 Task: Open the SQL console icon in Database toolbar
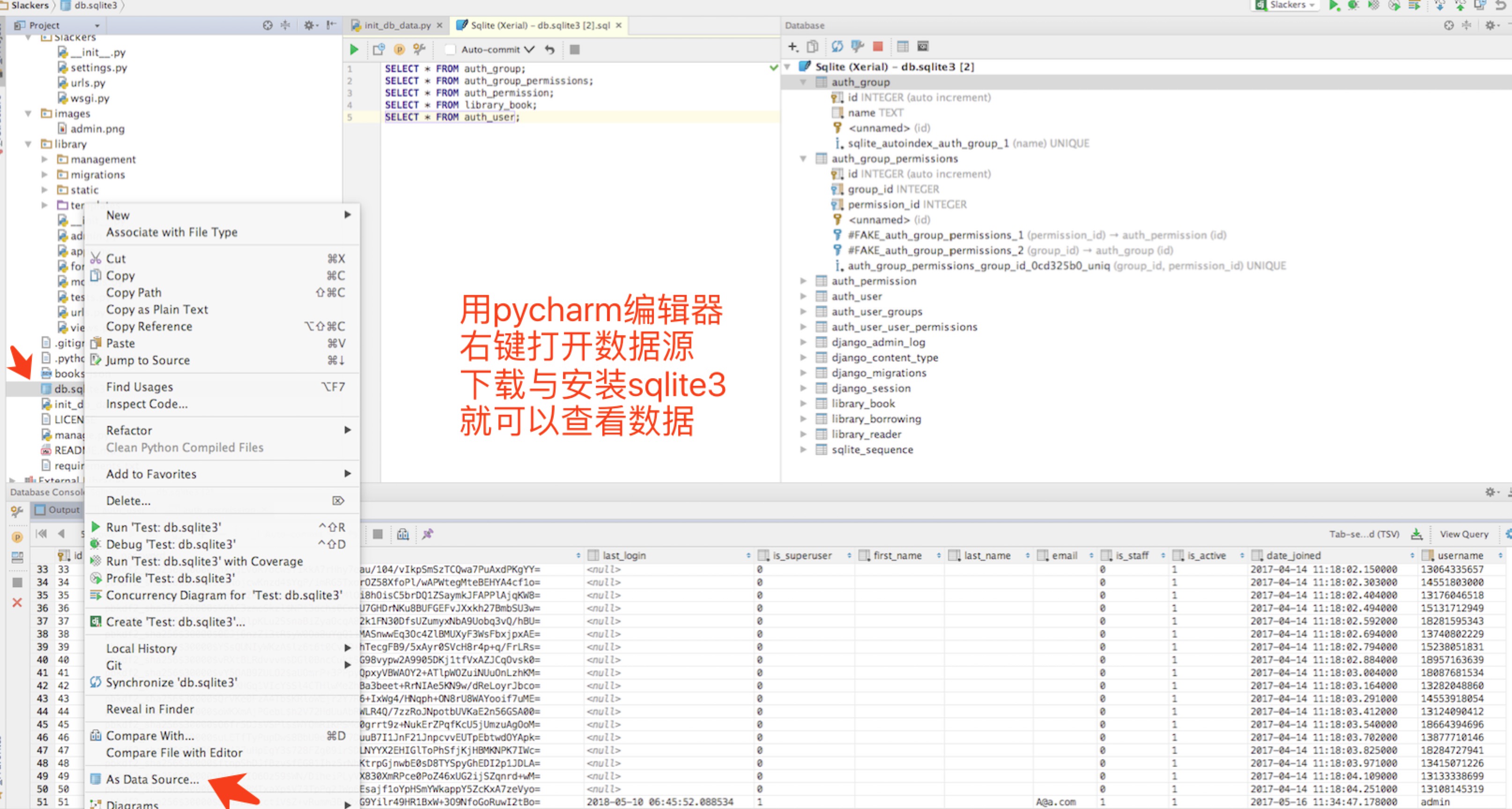[923, 46]
